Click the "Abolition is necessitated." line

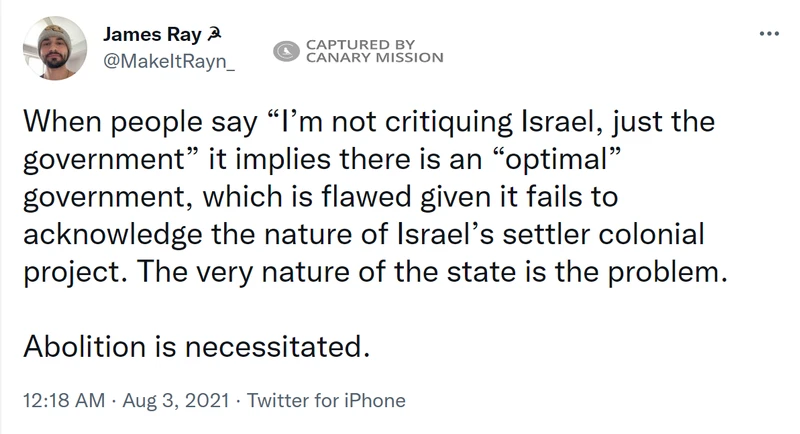tap(196, 347)
